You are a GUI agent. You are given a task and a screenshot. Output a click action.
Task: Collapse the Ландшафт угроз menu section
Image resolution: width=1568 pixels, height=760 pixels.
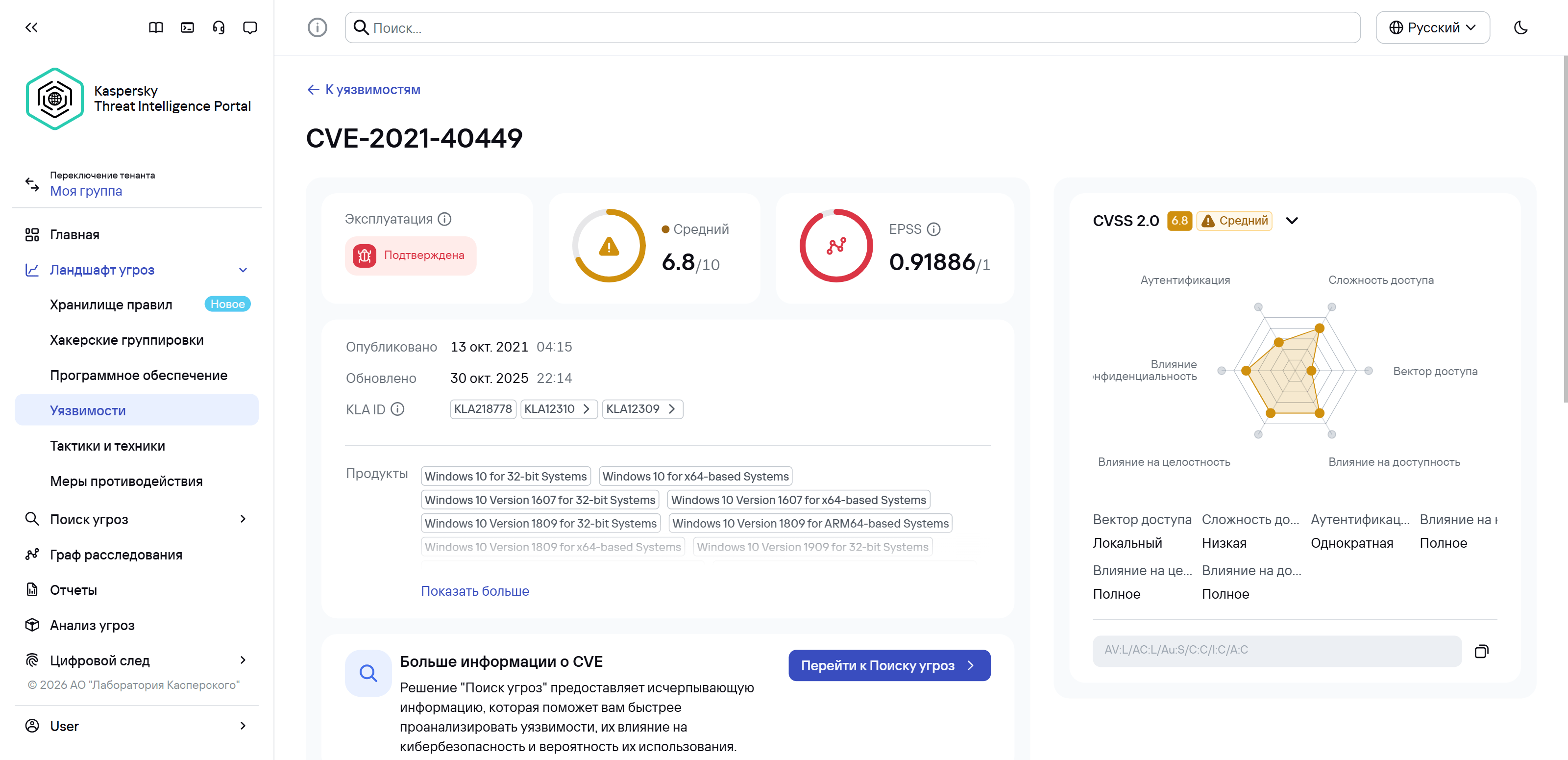243,270
